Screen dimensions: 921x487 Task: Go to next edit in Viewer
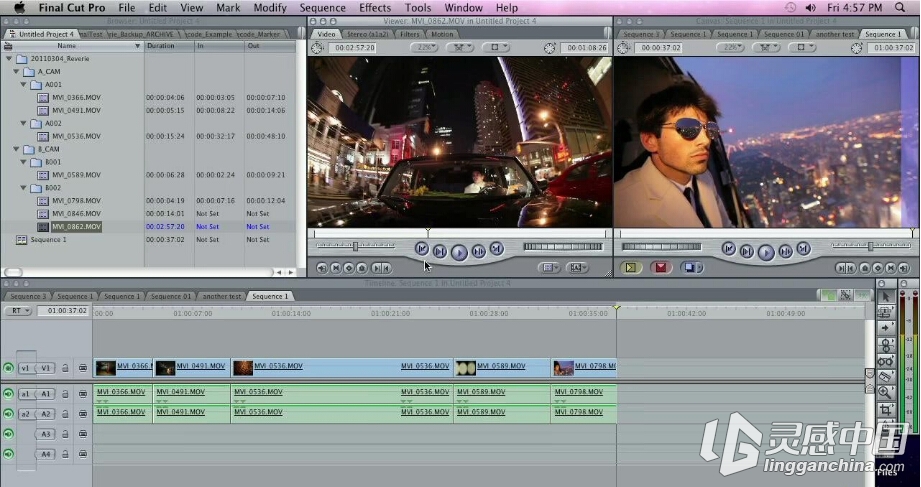[497, 248]
